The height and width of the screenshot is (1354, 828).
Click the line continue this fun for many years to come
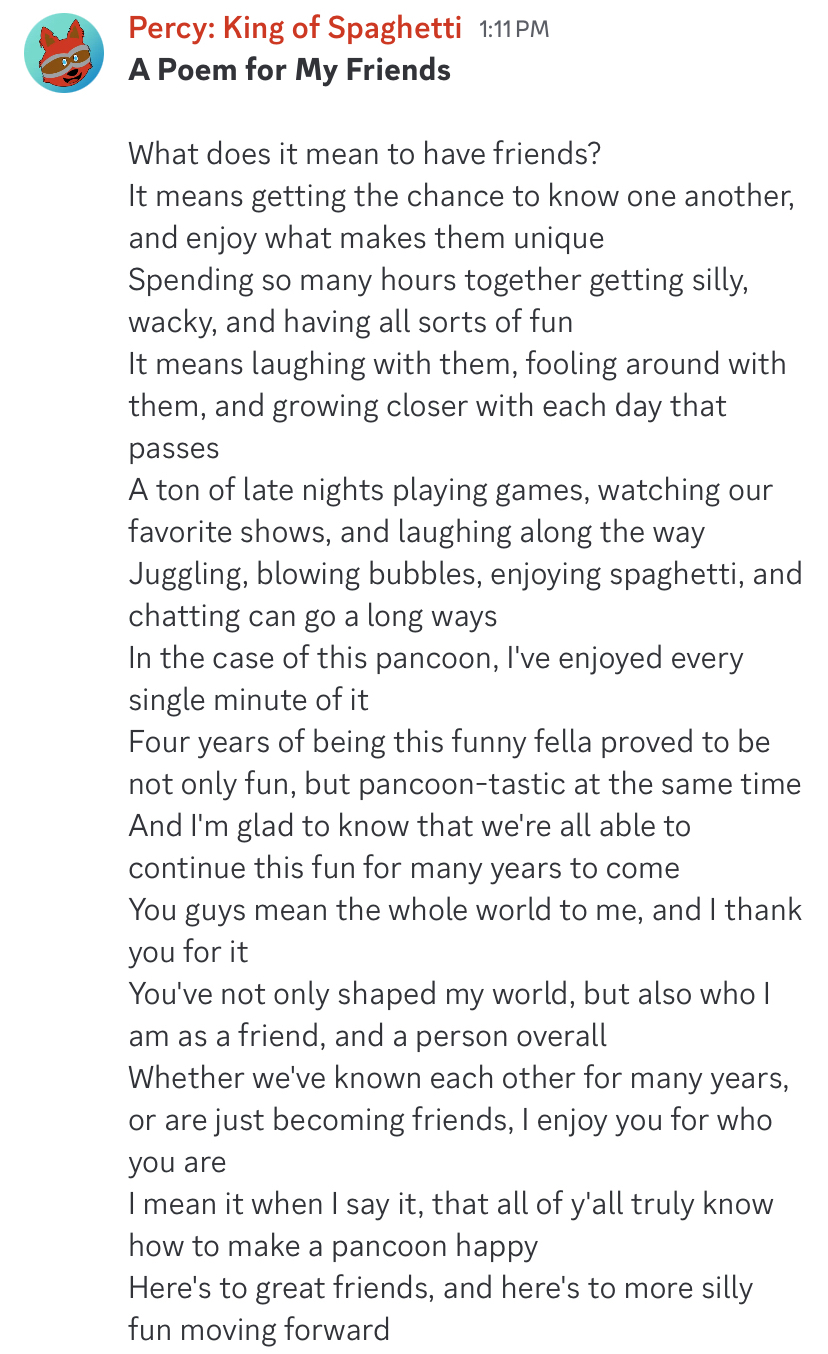pos(404,868)
